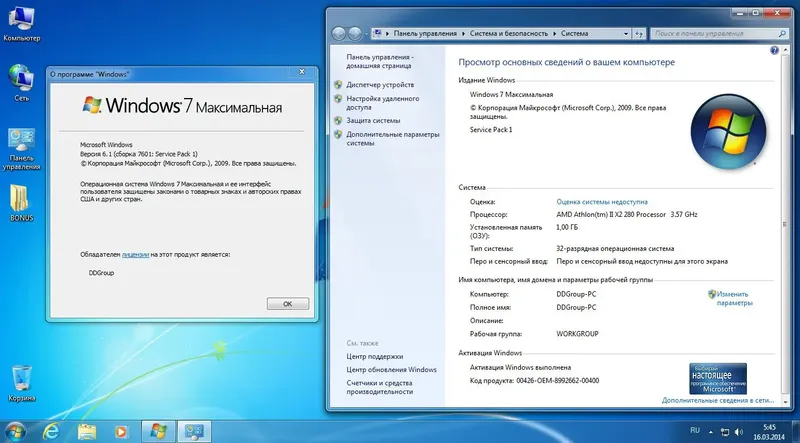Screen dimensions: 800x443
Task: Select Система и безопасность breadcrumb
Action: pyautogui.click(x=509, y=34)
